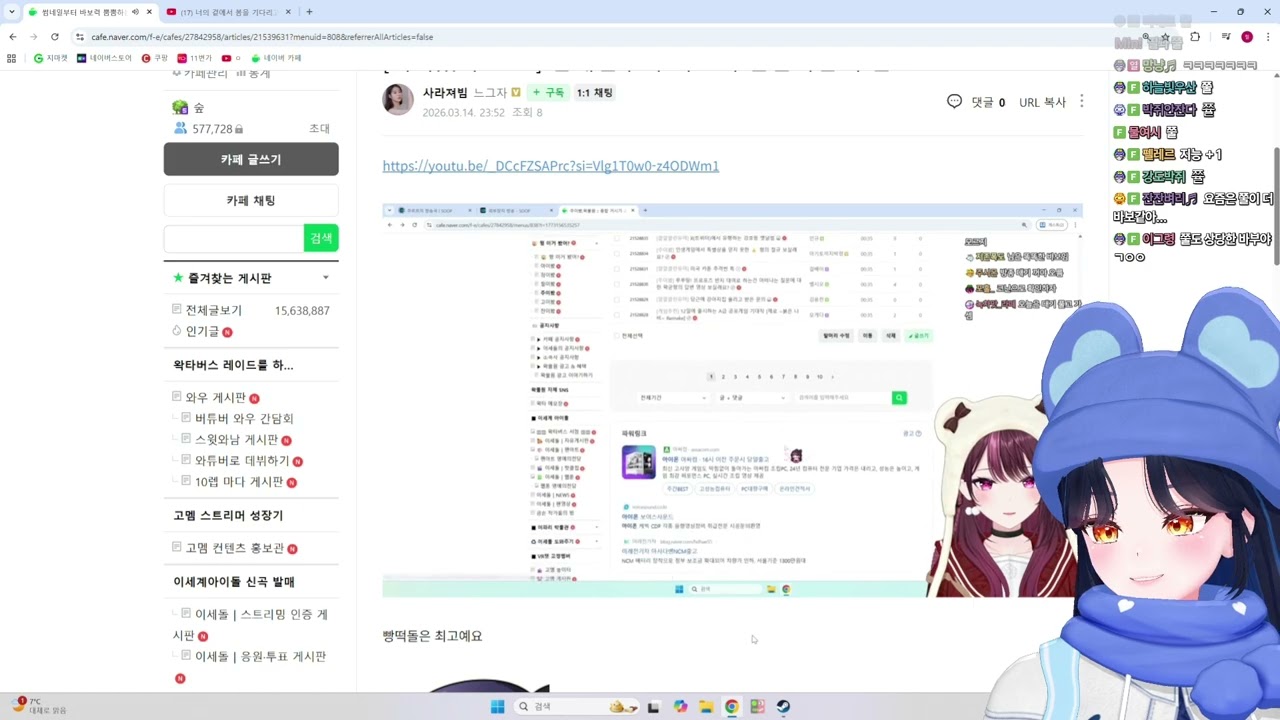The height and width of the screenshot is (720, 1280).
Task: Click the taskbar 검색 search box
Action: tap(575, 707)
